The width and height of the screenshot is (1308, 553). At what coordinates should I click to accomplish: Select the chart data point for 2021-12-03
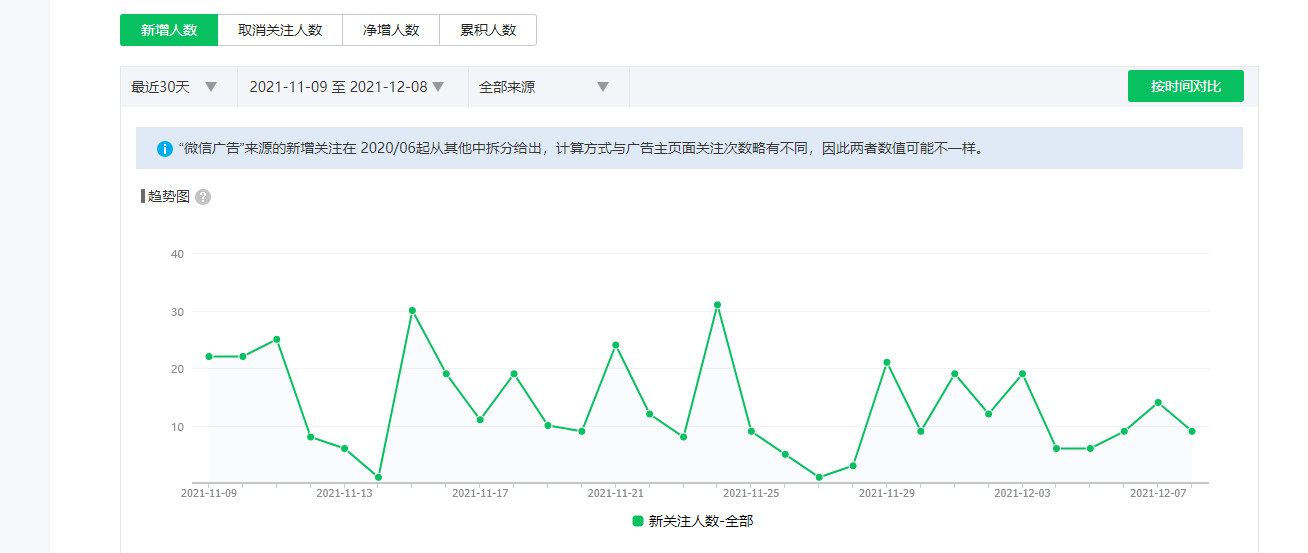(1022, 374)
